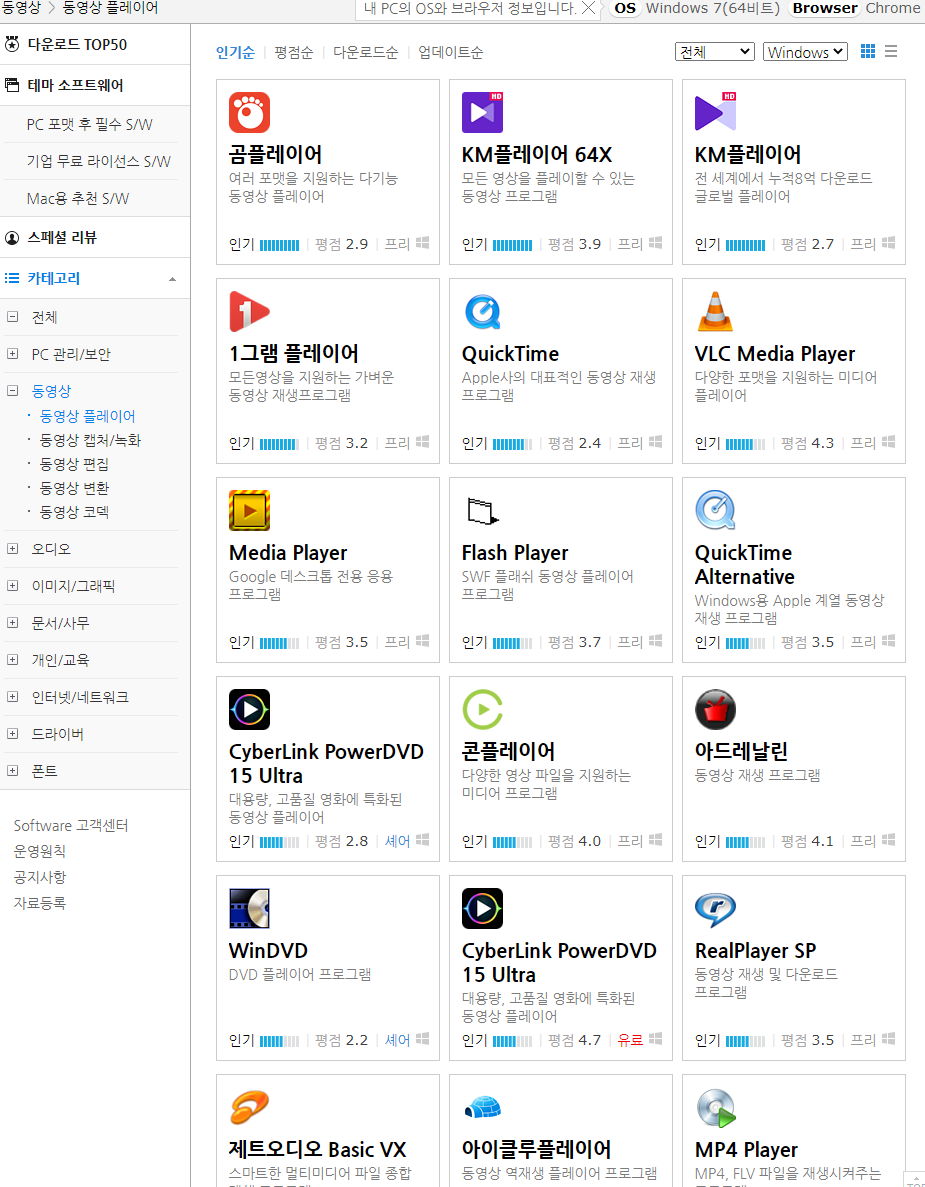
Task: Click the 콘플레이어 green play icon
Action: tap(482, 709)
